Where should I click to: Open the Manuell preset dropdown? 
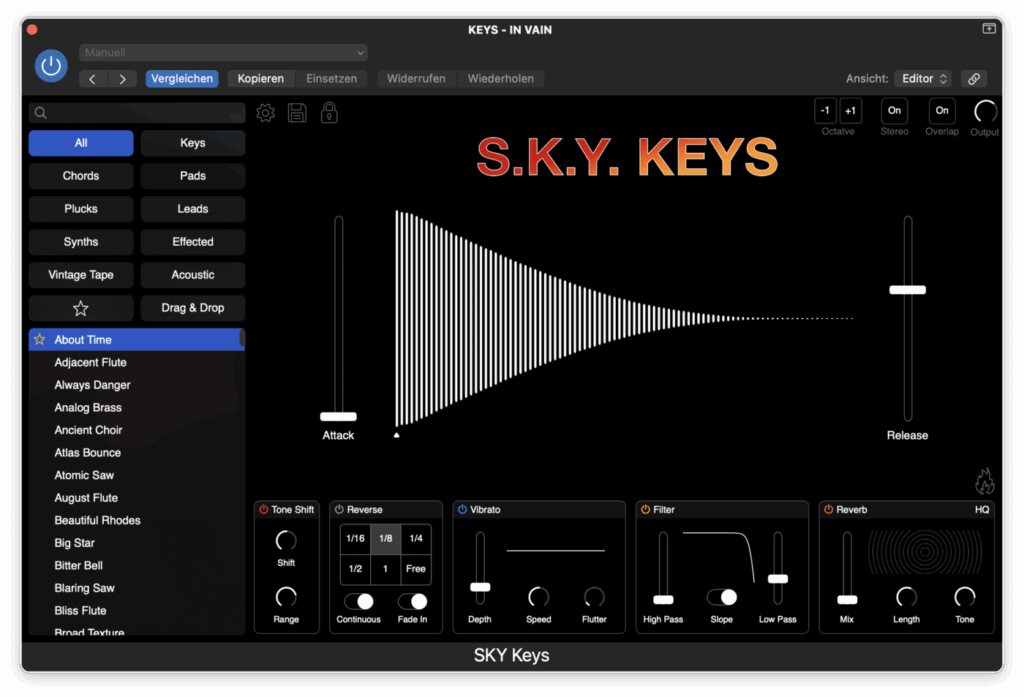(223, 52)
